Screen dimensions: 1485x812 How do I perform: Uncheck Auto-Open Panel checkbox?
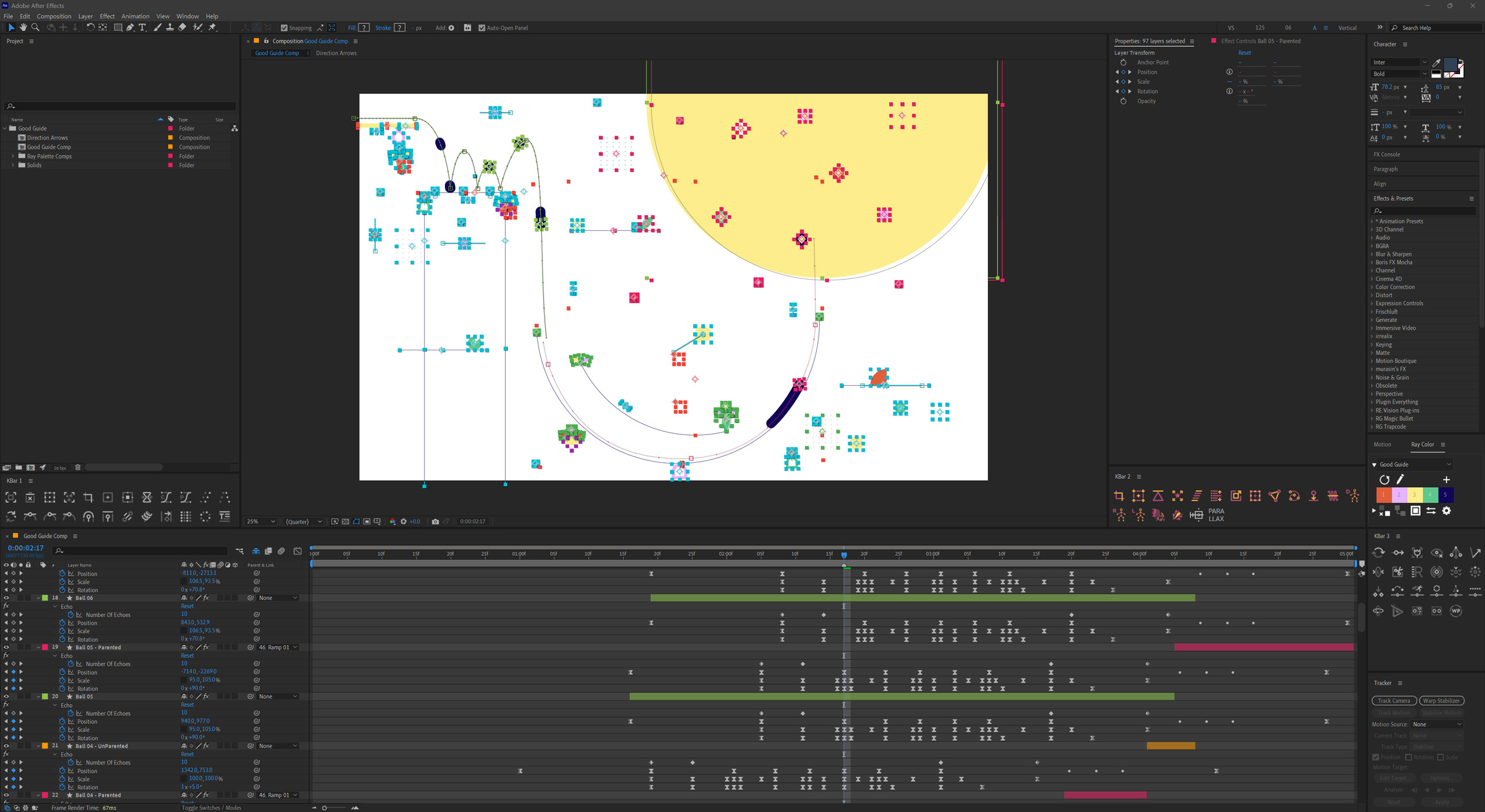[481, 28]
